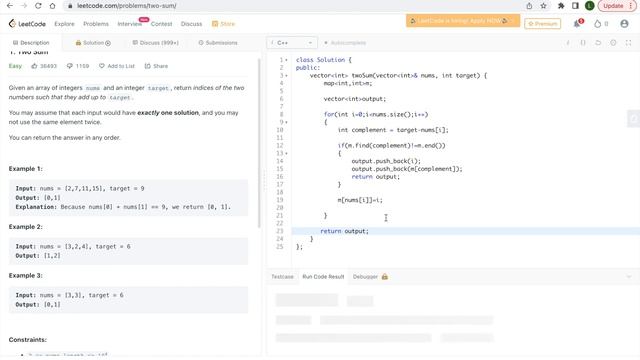640x360 pixels.
Task: Go to the browser home page icon
Action: click(52, 6)
